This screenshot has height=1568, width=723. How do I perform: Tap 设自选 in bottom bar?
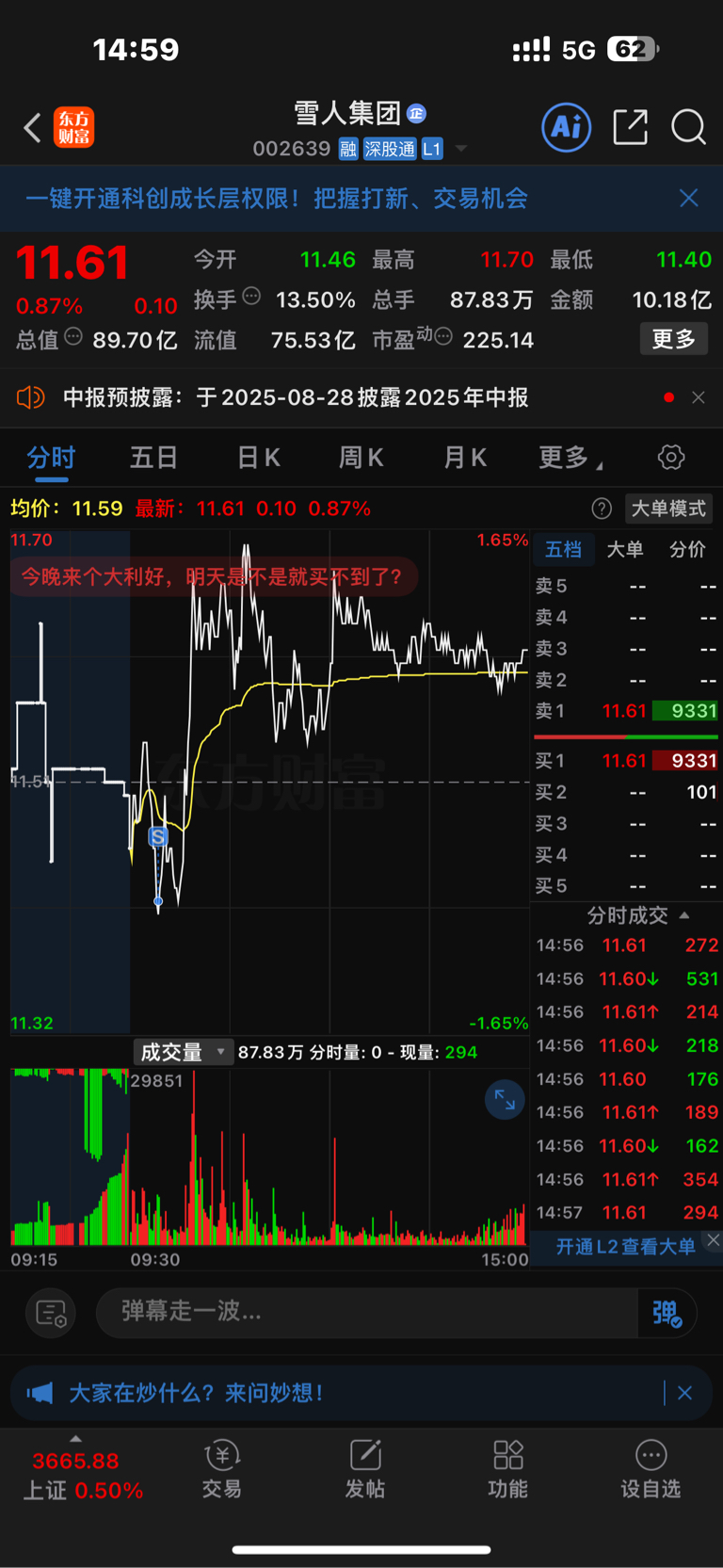(651, 1468)
